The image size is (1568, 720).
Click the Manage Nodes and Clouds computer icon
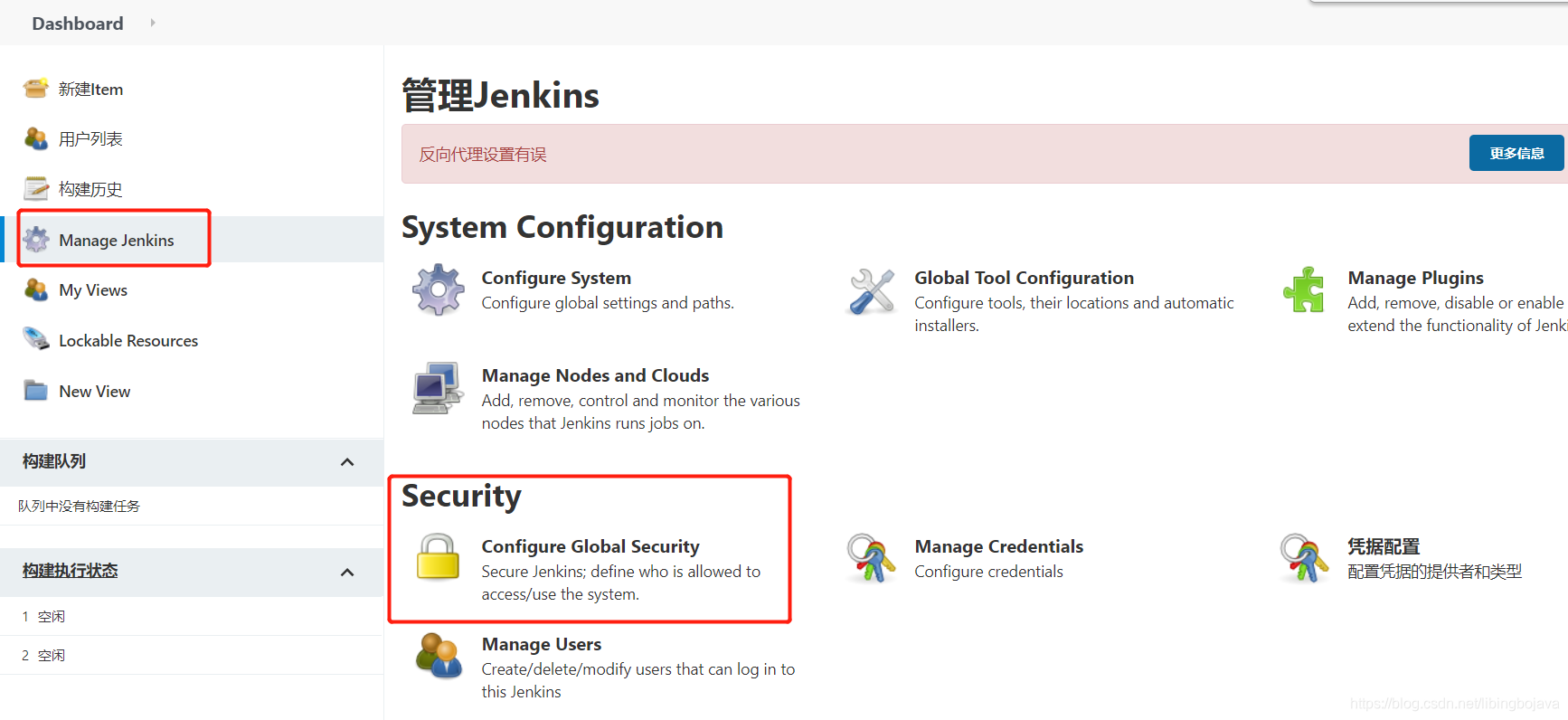[438, 388]
